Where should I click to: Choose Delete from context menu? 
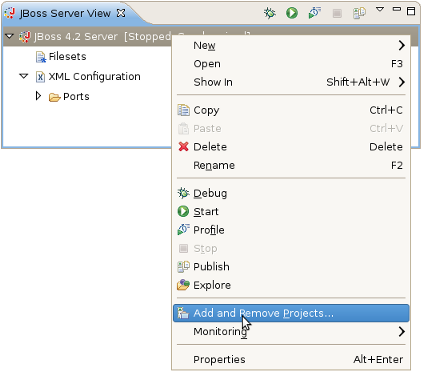click(x=291, y=147)
